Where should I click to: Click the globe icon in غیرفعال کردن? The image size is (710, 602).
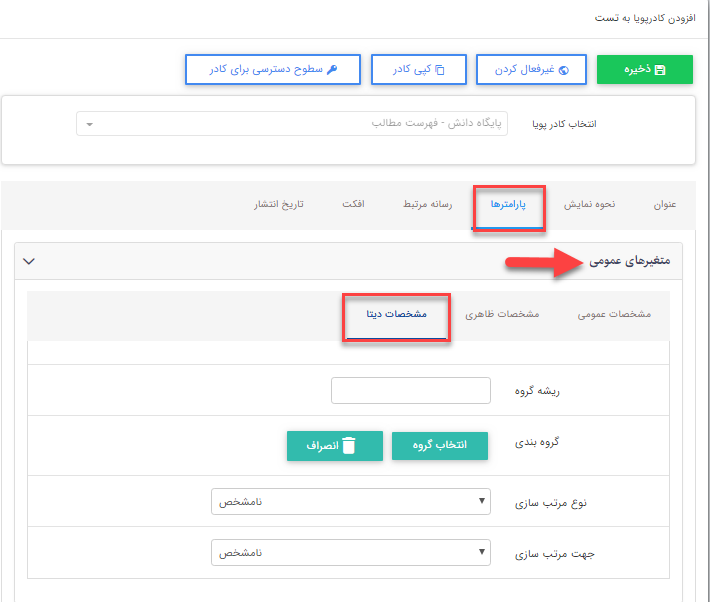coord(564,70)
